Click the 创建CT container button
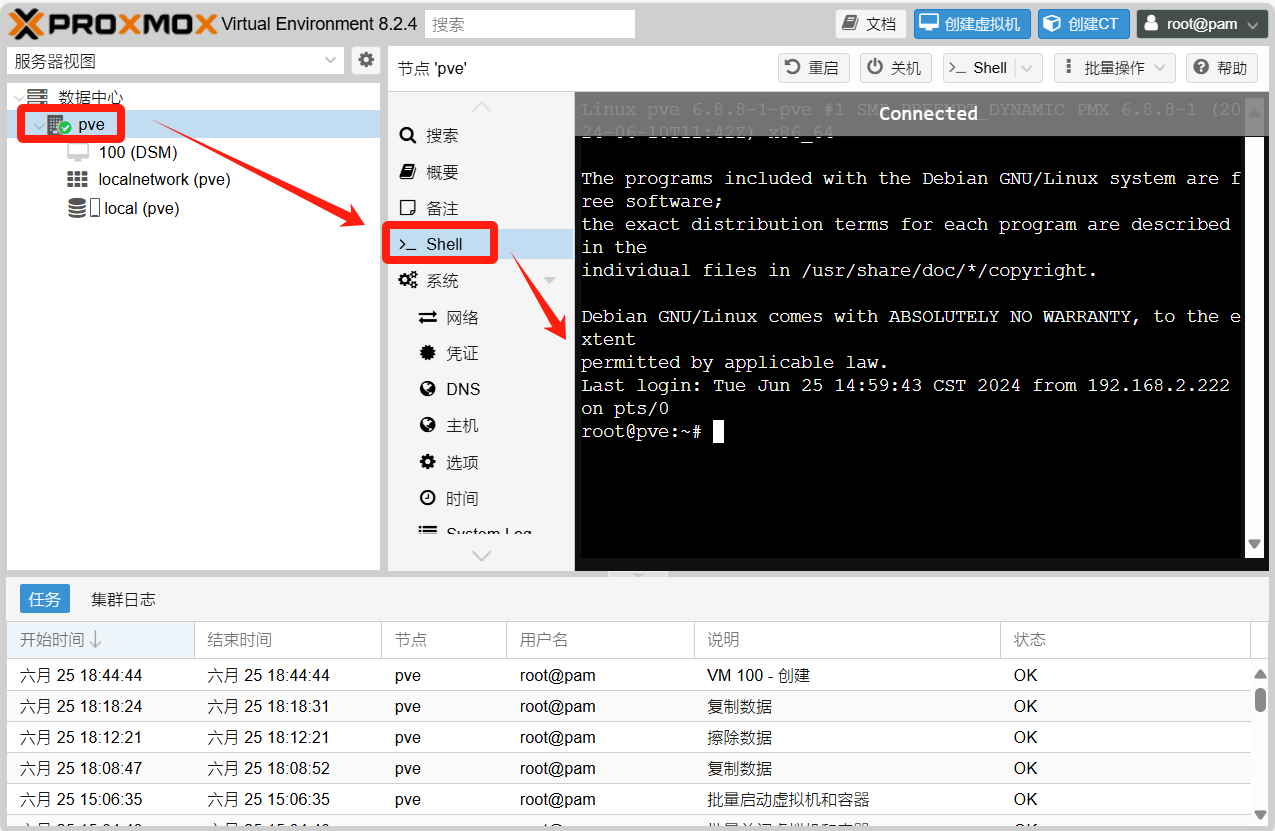Screen dimensions: 1275x831 tap(1083, 24)
